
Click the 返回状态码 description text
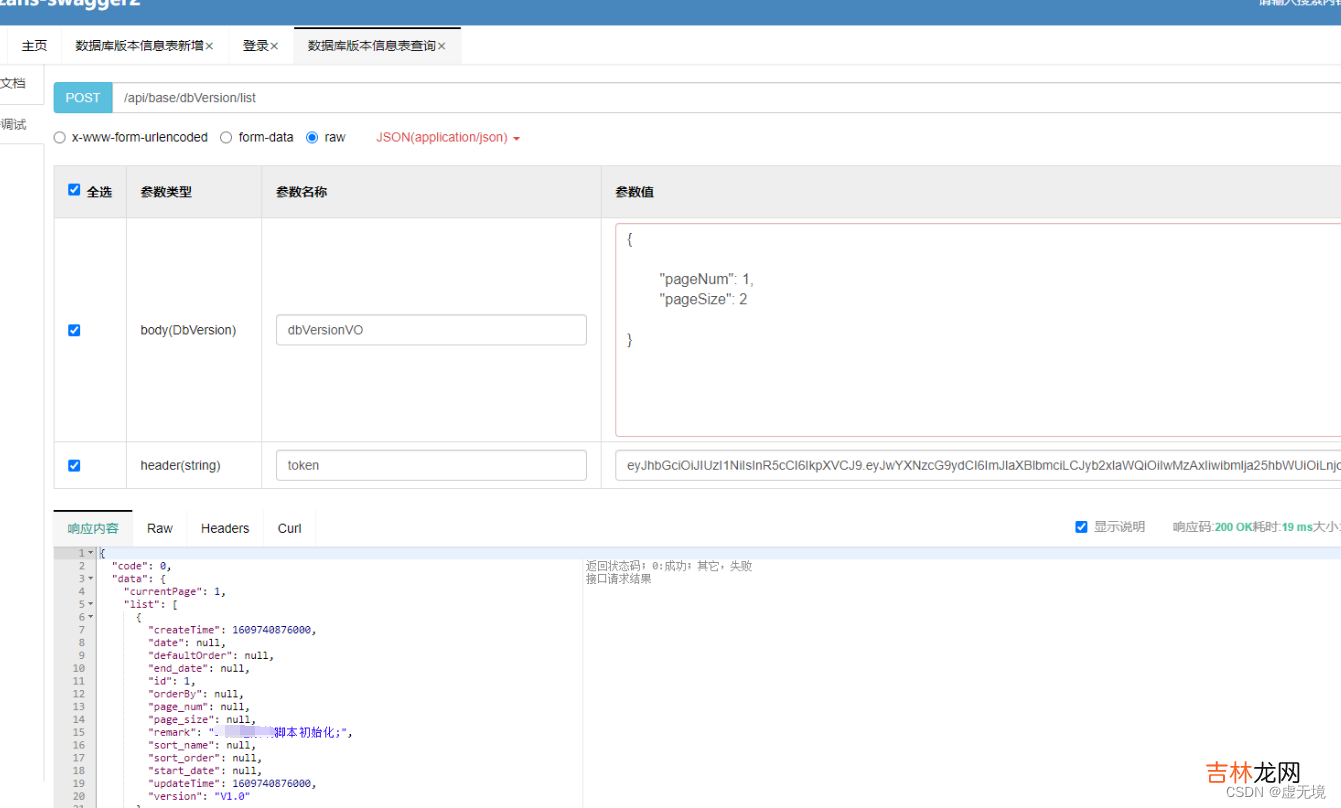coord(668,566)
